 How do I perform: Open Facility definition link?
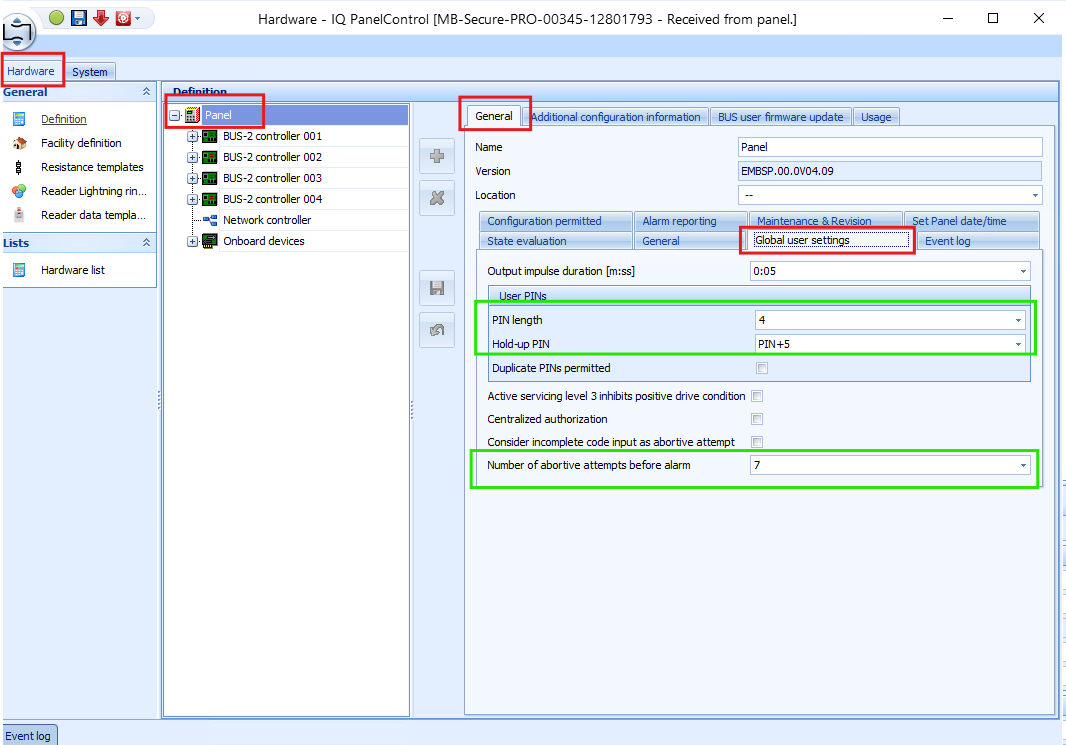[x=81, y=143]
